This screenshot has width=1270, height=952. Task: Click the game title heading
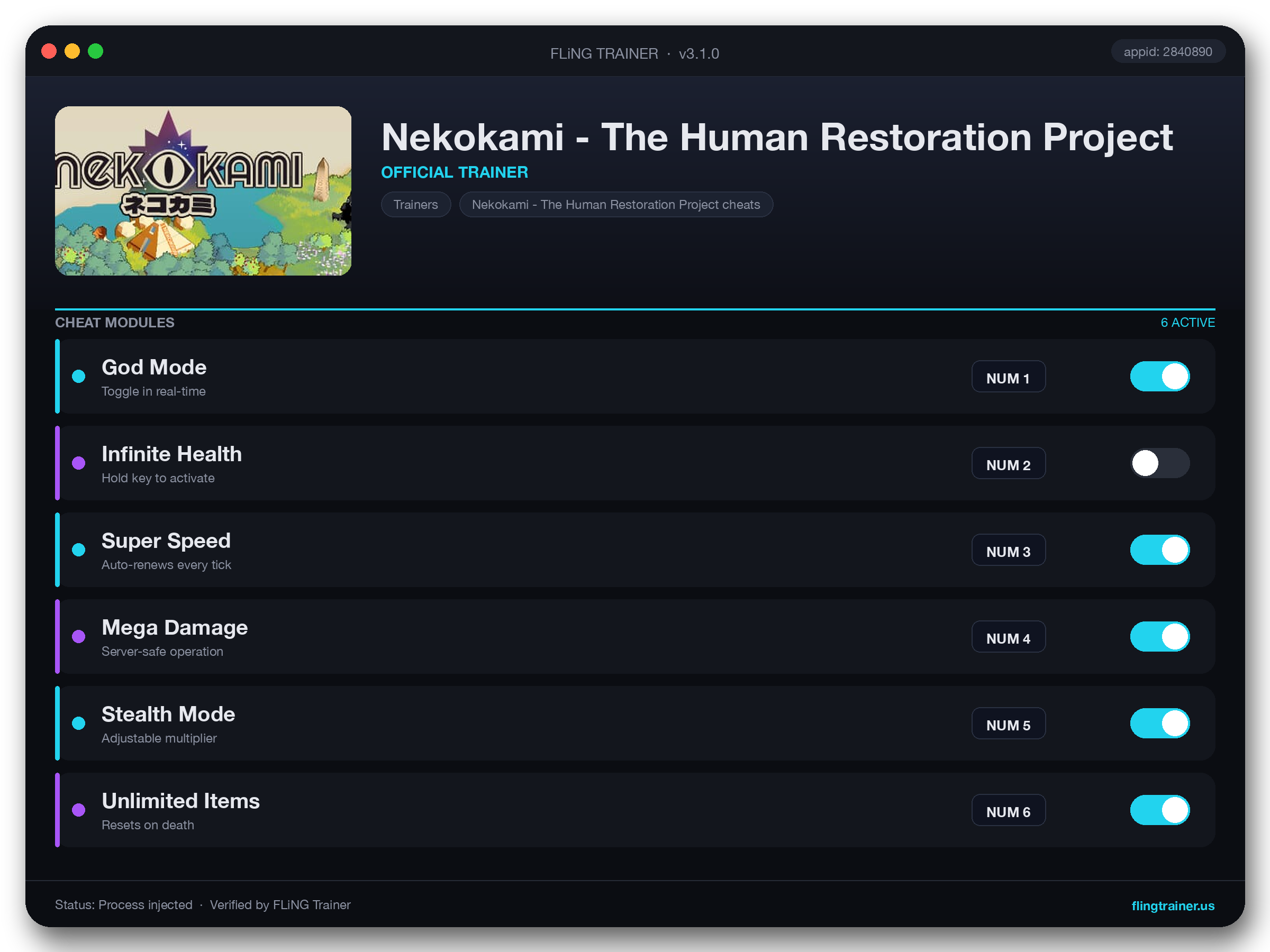click(777, 138)
